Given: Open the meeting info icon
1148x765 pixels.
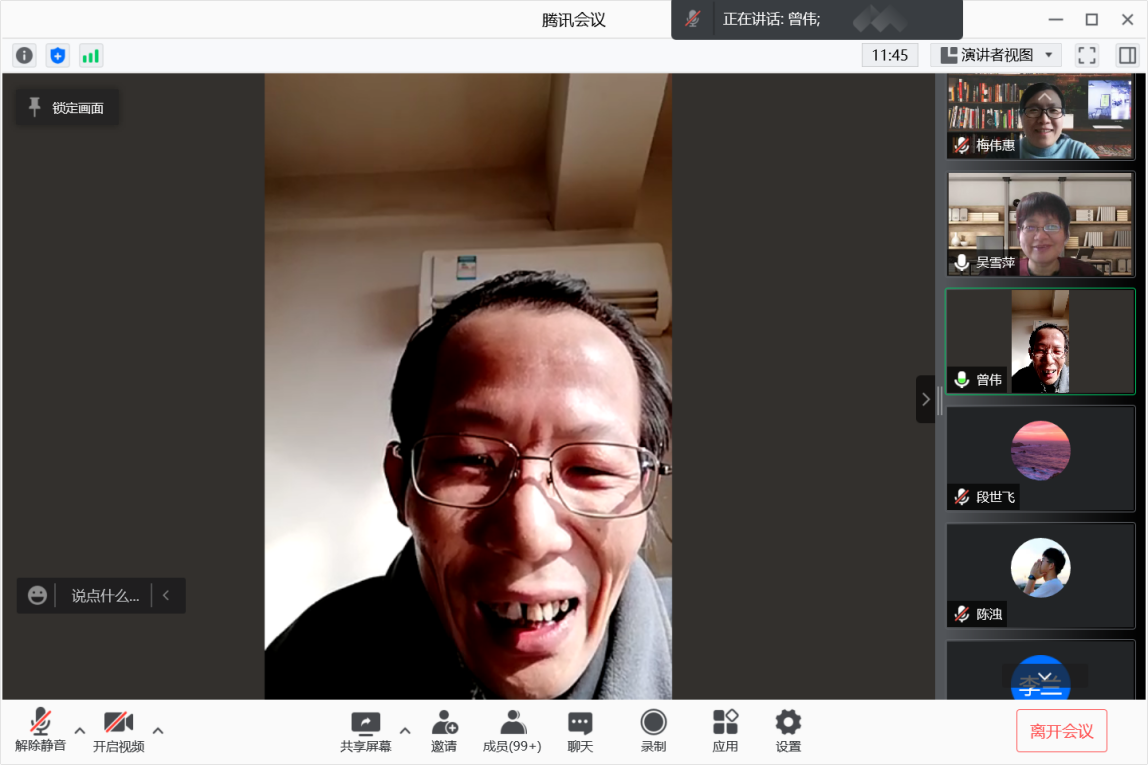Looking at the screenshot, I should pos(24,56).
